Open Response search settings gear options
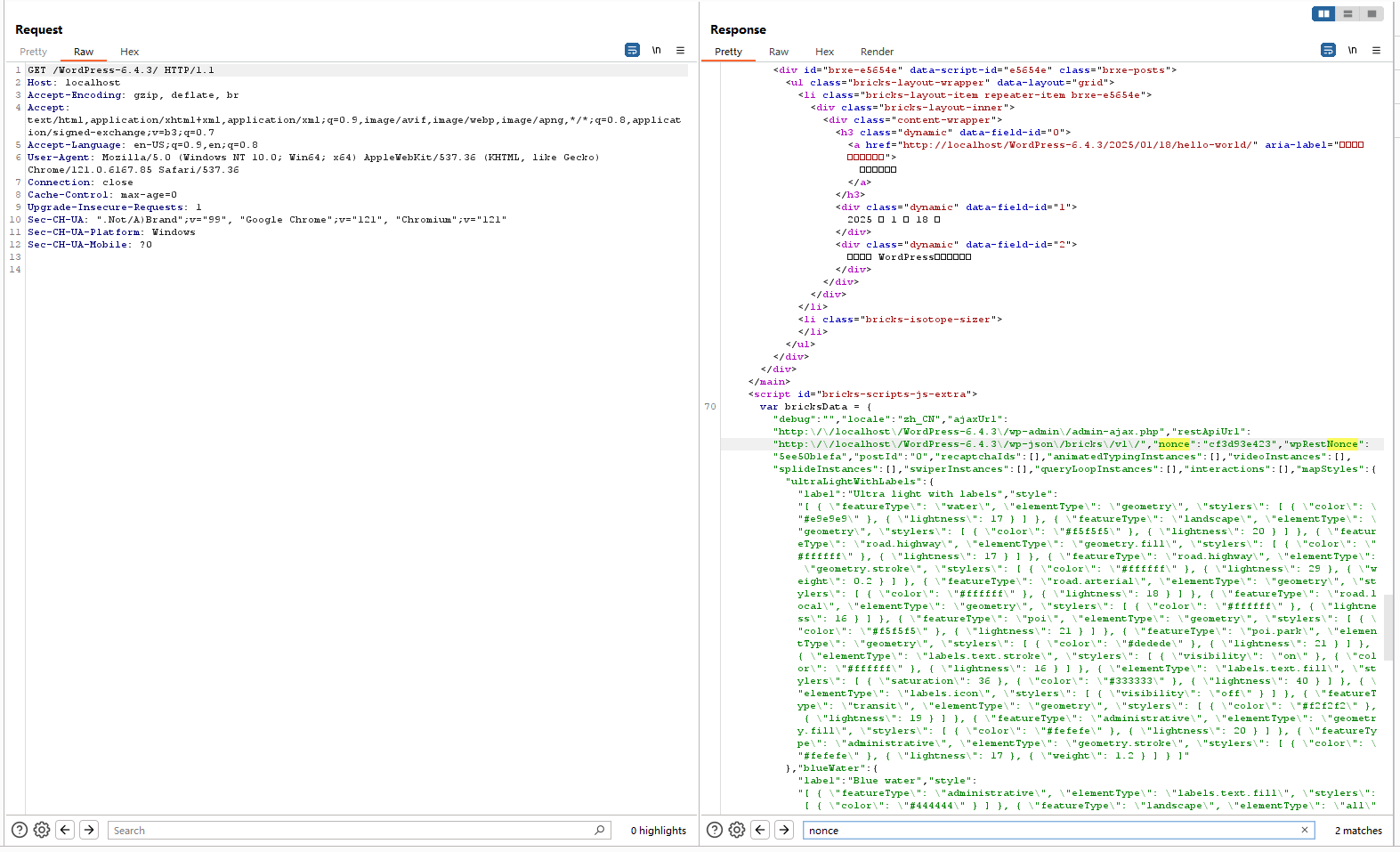1400x852 pixels. [x=737, y=830]
